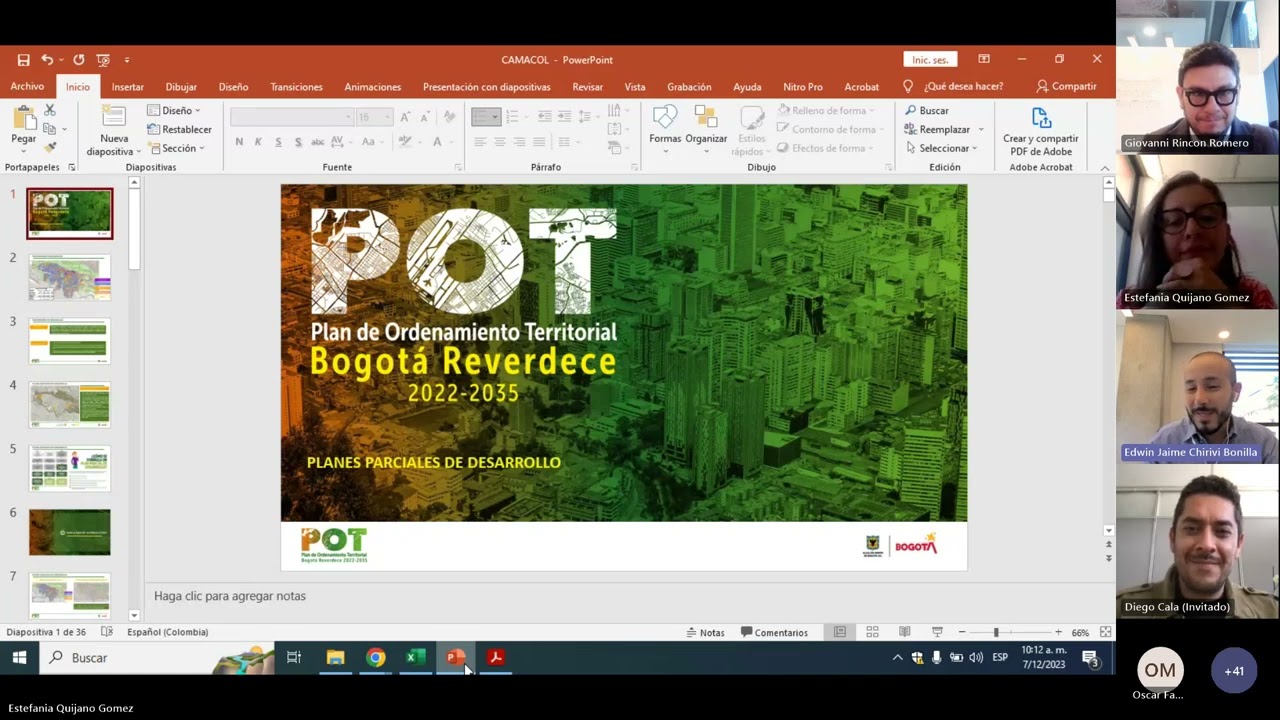Cut the selection with the scissors icon
This screenshot has width=1280, height=720.
[x=49, y=110]
